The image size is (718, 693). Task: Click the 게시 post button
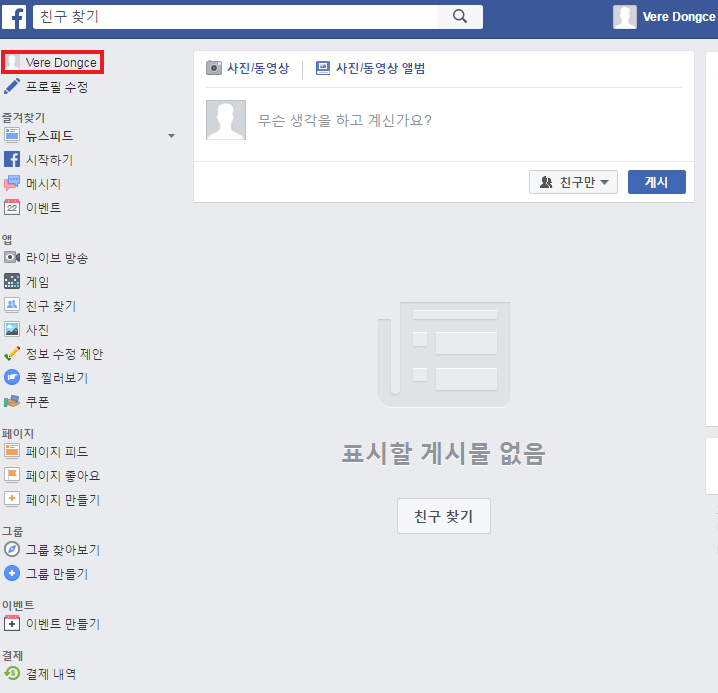[x=657, y=182]
